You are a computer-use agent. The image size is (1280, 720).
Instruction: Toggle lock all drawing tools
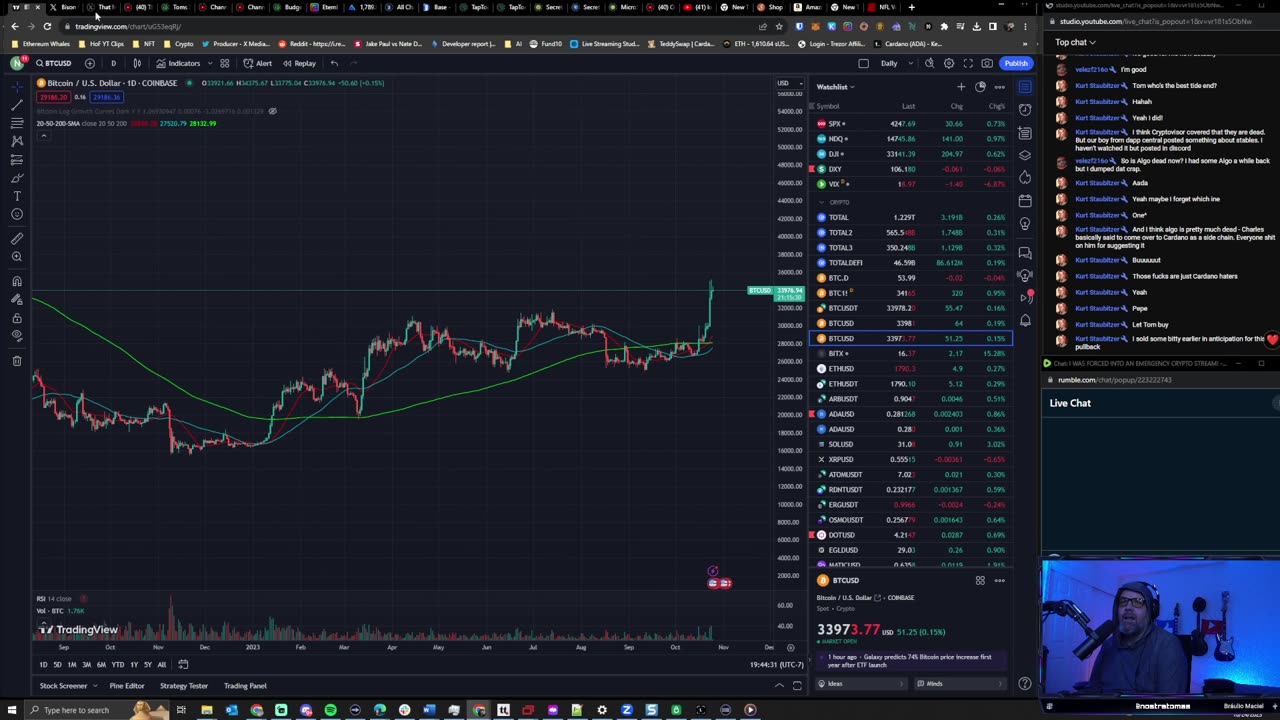pyautogui.click(x=17, y=317)
